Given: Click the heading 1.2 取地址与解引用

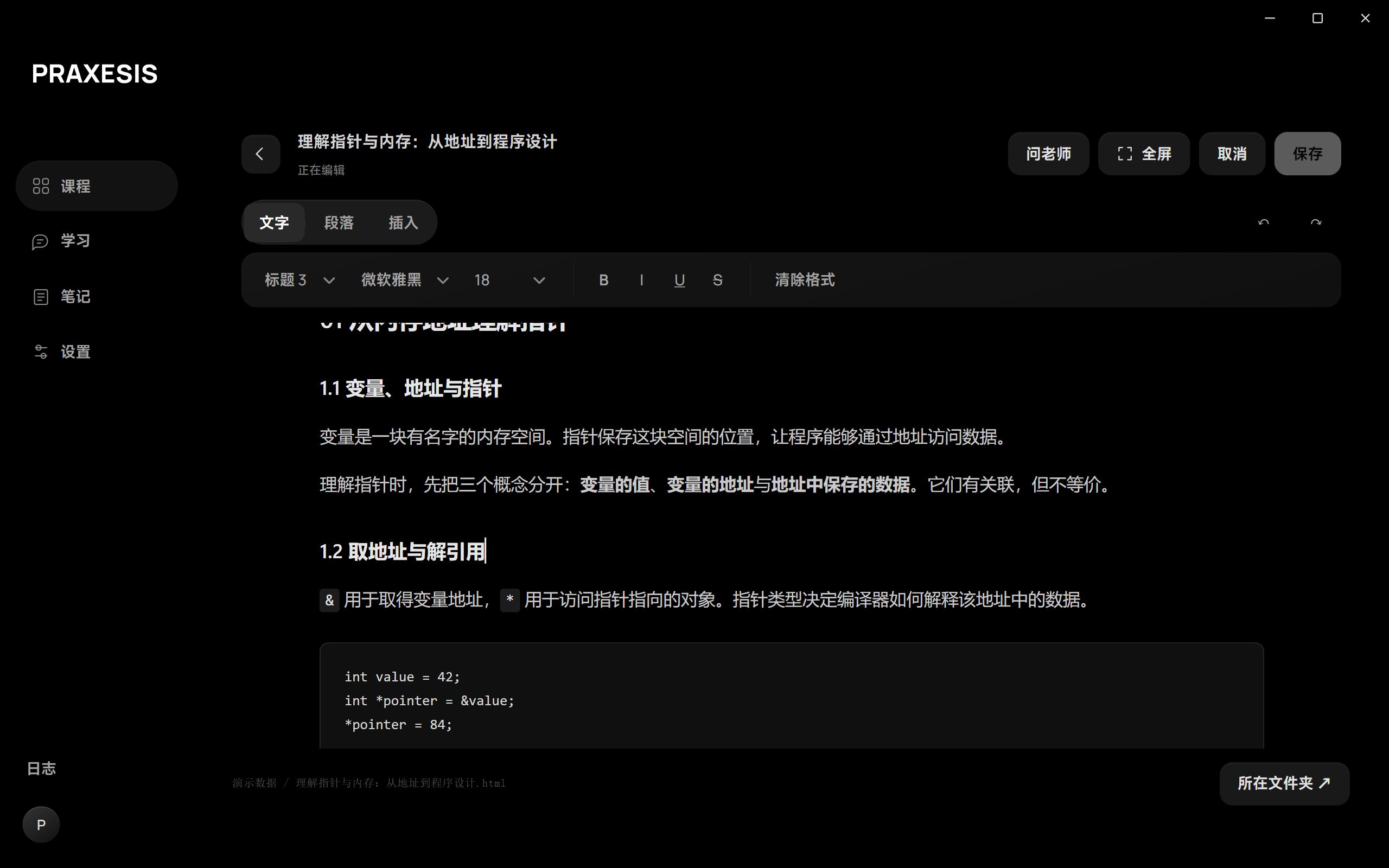Looking at the screenshot, I should coord(403,552).
